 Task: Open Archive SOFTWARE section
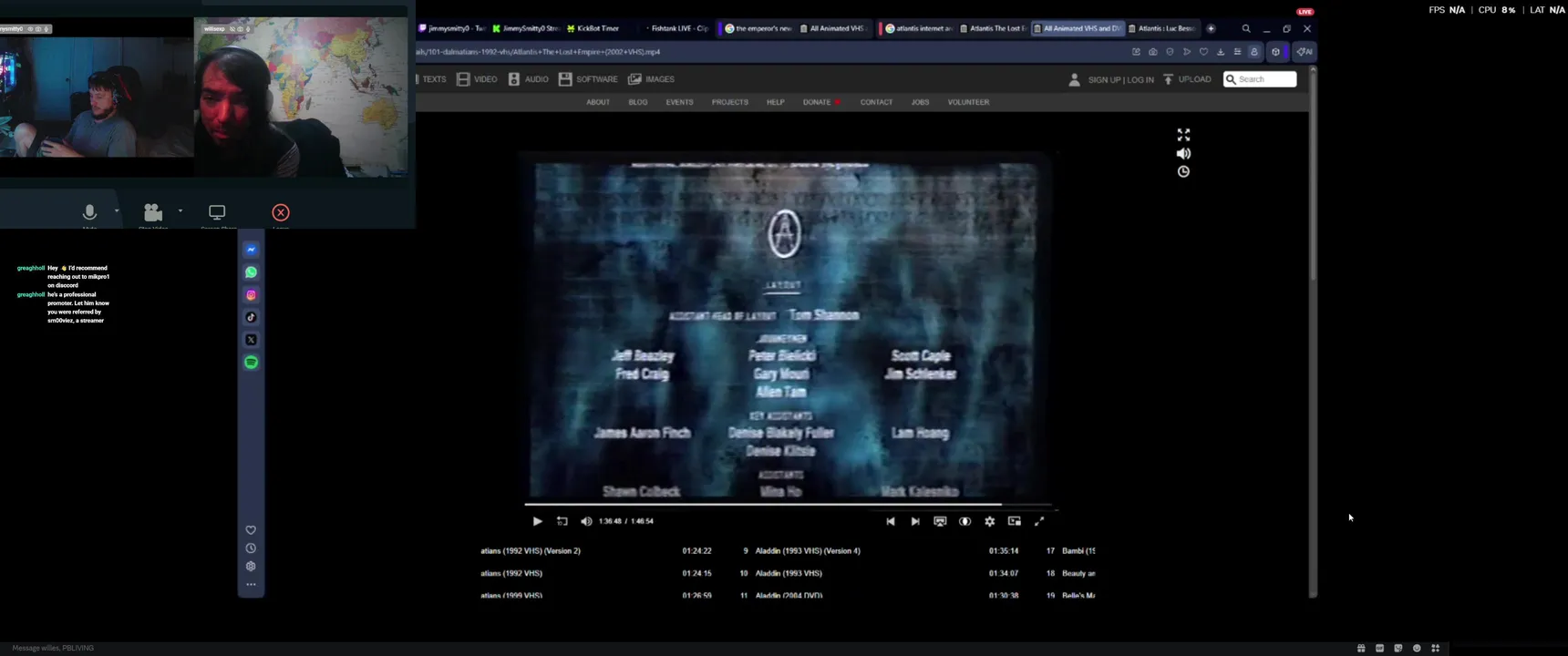point(588,79)
